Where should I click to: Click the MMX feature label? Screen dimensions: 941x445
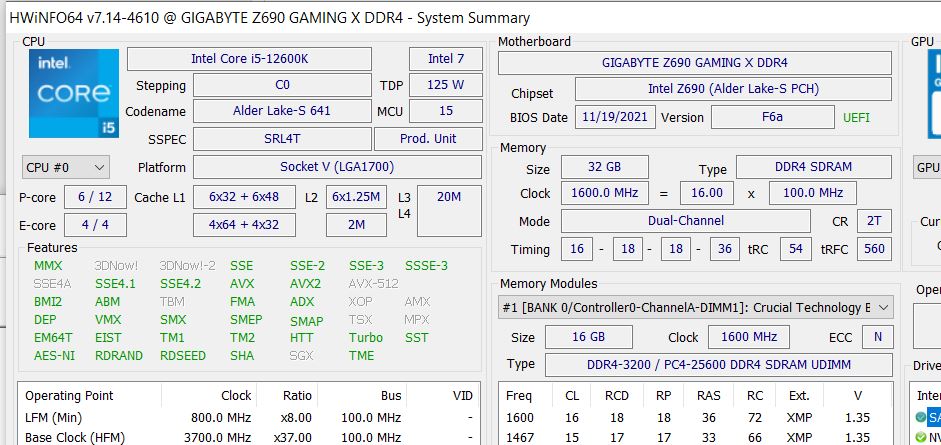pyautogui.click(x=48, y=266)
